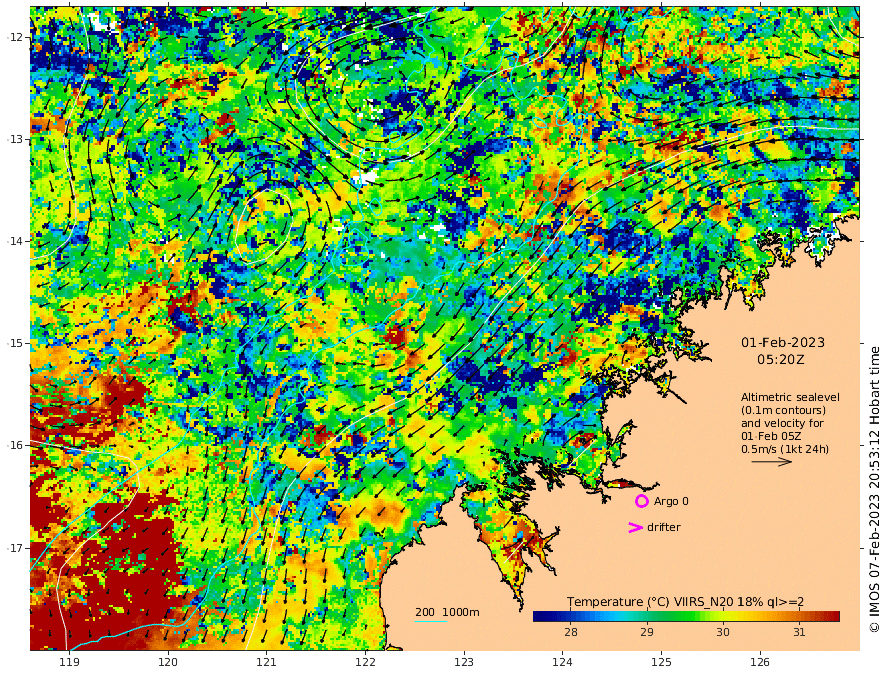This screenshot has height=680, width=880.
Task: Click the date label 01-Feb-2023
Action: [783, 342]
